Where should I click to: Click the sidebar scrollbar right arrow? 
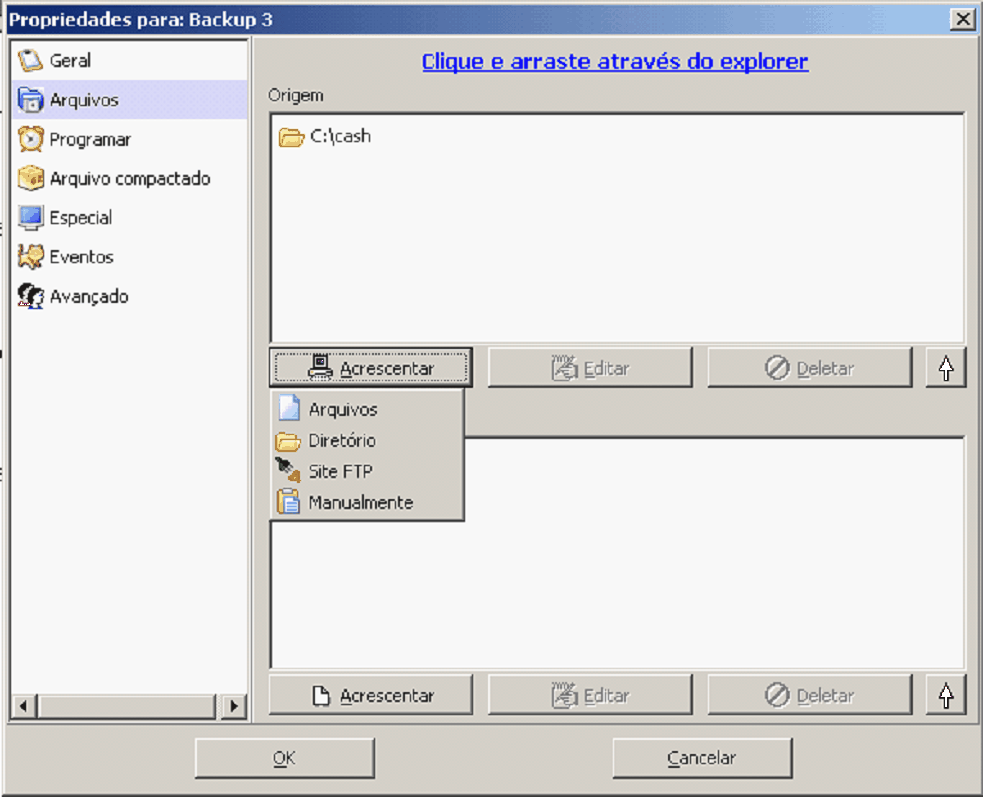pos(234,706)
